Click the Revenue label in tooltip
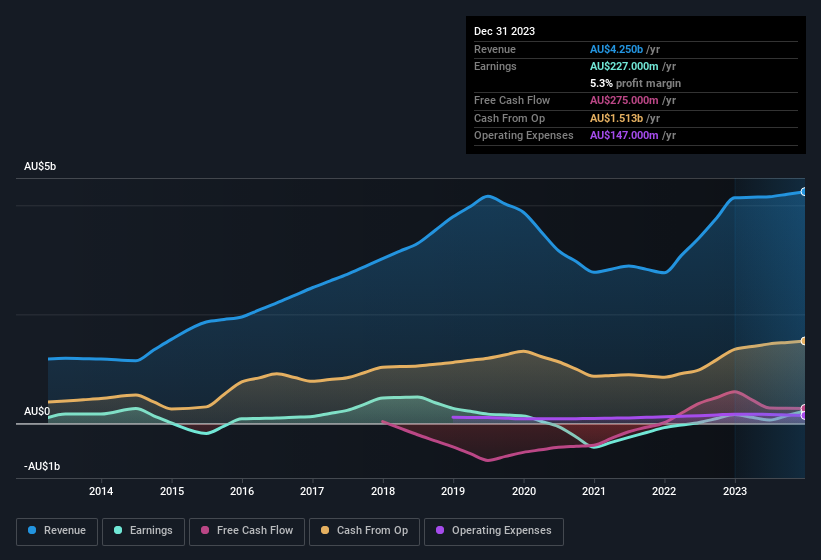This screenshot has width=821, height=560. coord(495,49)
